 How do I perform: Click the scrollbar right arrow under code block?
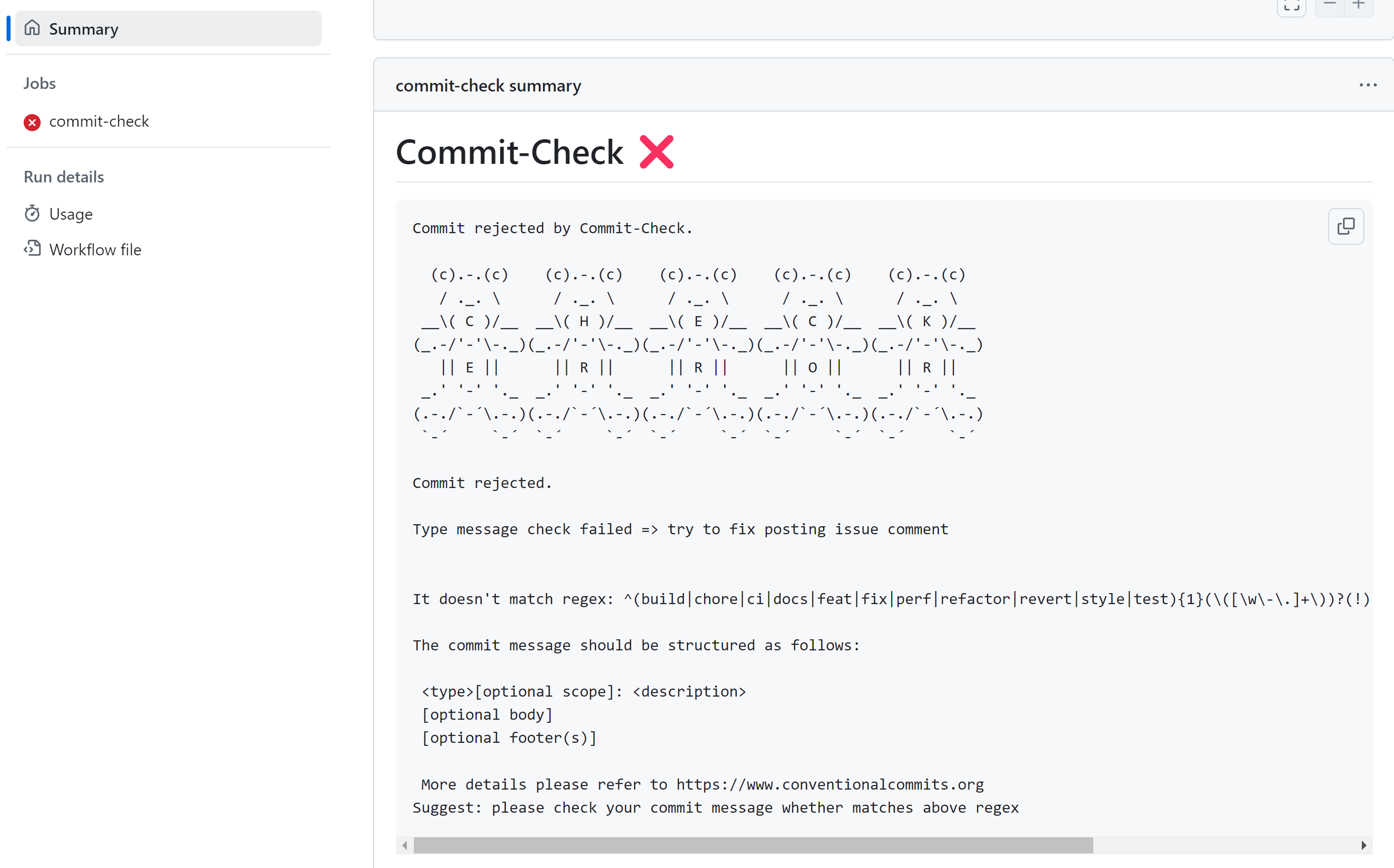click(x=1363, y=845)
